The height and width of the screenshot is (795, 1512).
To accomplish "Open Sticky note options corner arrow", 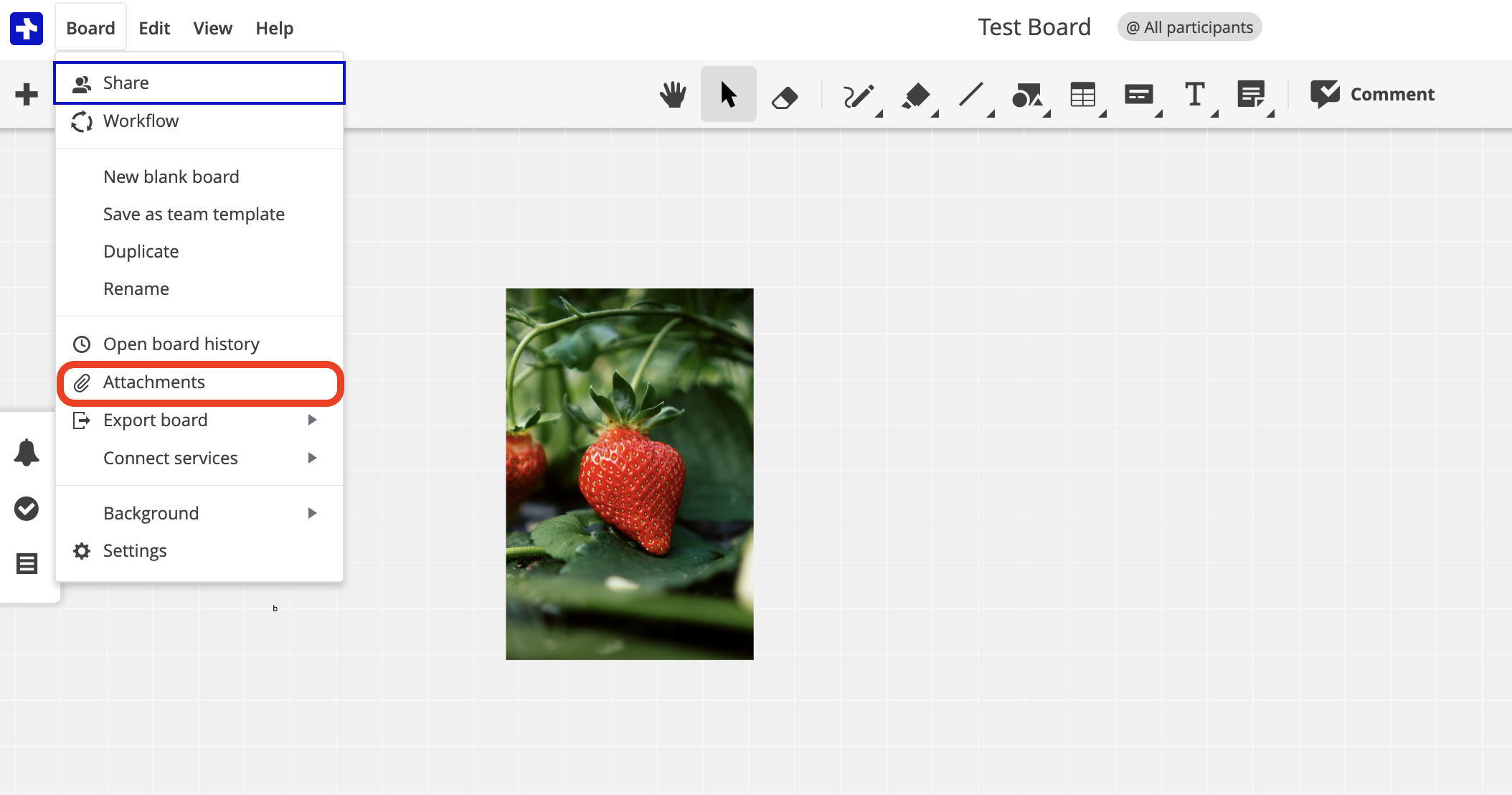I will point(1270,113).
